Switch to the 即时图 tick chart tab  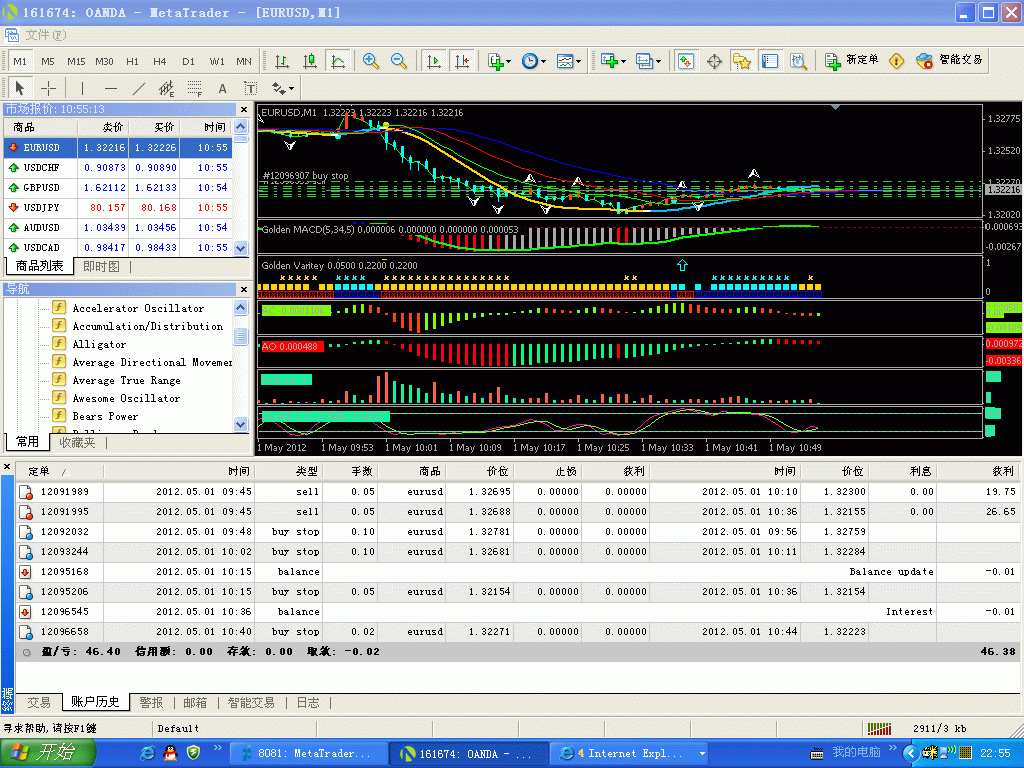(101, 266)
